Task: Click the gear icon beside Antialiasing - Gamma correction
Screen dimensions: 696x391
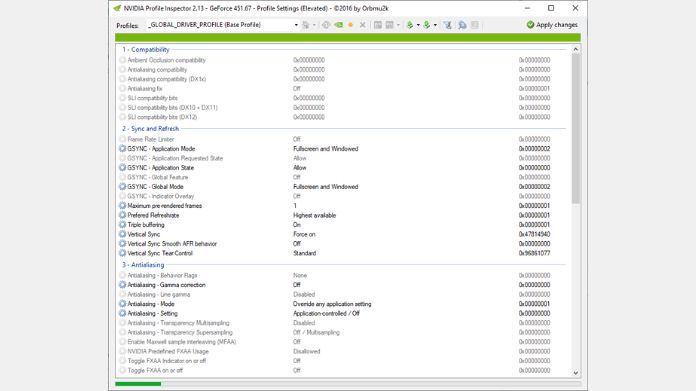Action: [123, 285]
